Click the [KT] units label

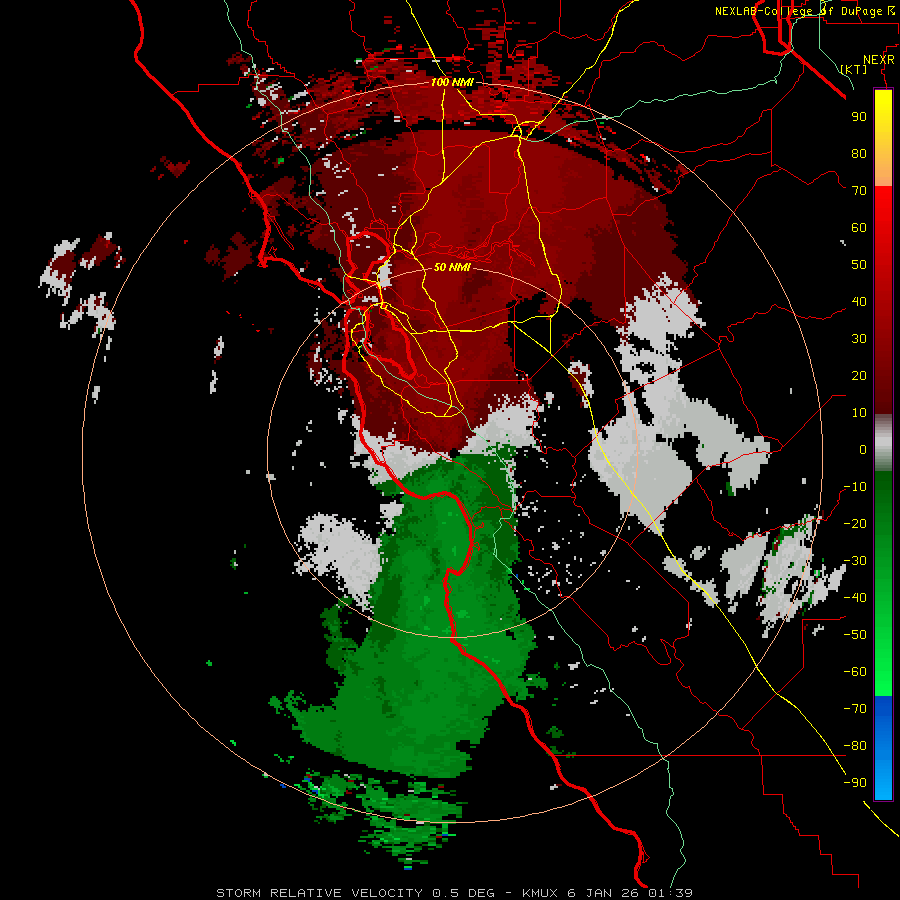click(x=854, y=69)
